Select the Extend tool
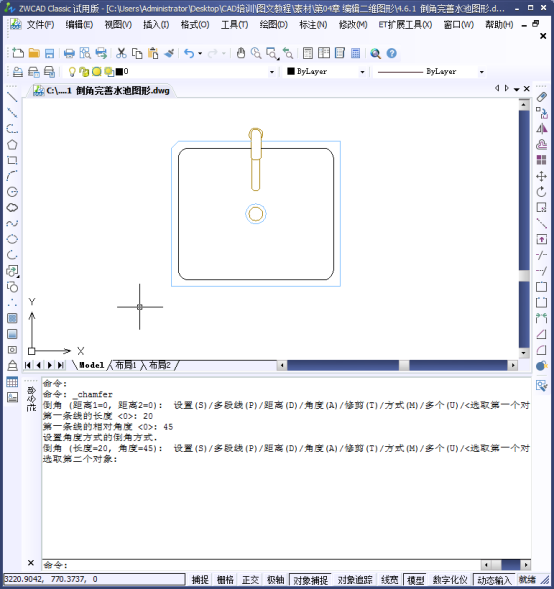The height and width of the screenshot is (589, 554). point(541,271)
